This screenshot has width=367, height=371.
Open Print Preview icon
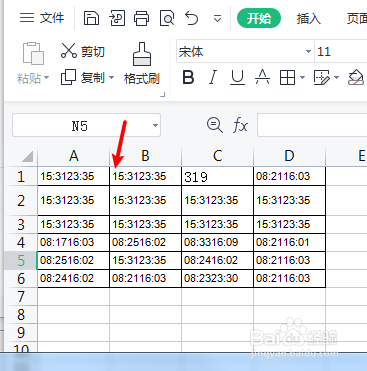[x=167, y=18]
